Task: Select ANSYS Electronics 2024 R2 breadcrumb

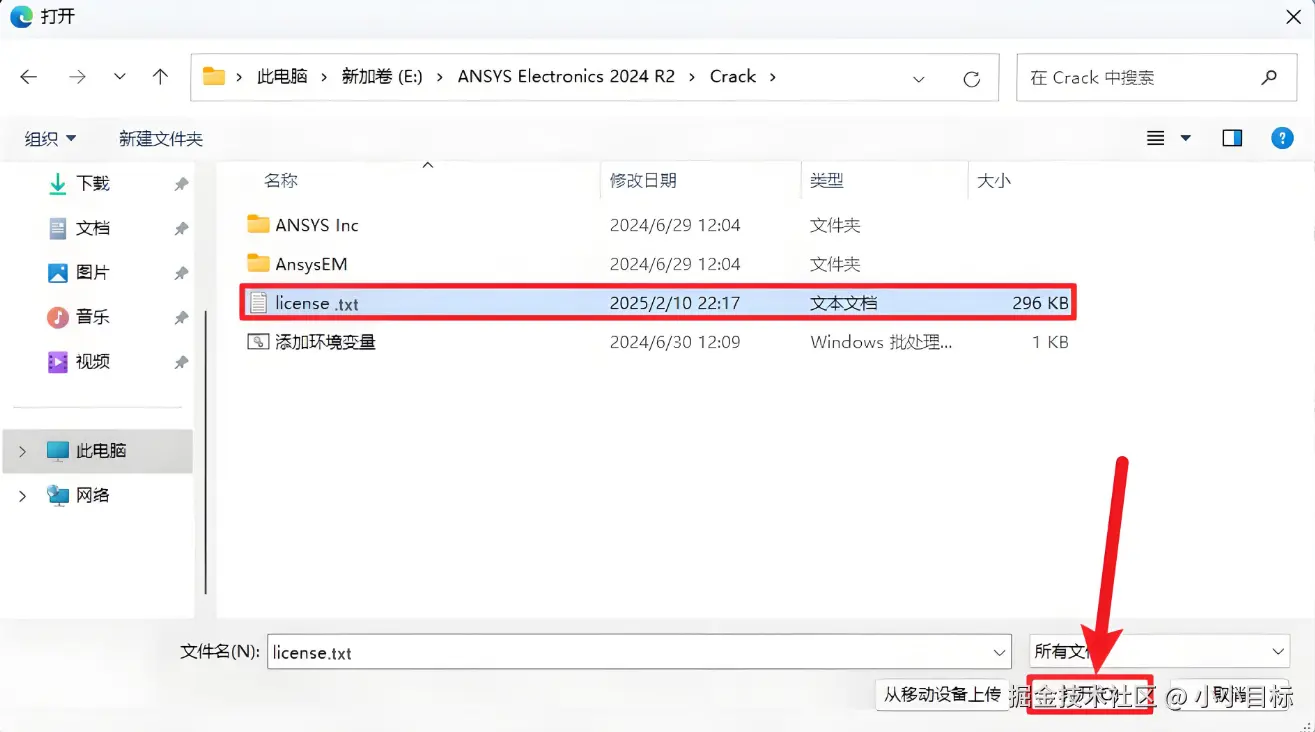Action: [x=566, y=77]
